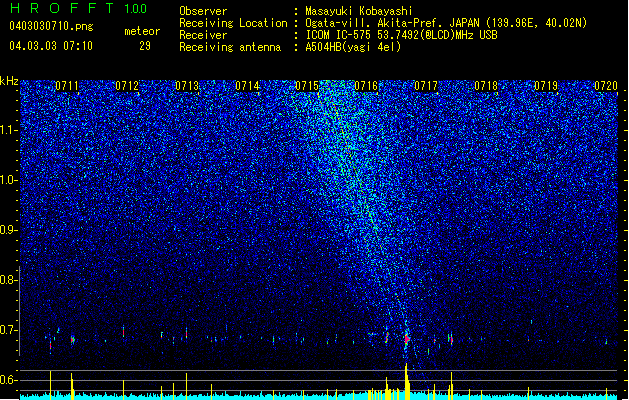Click the Receiving antenna label
Image resolution: width=629 pixels, height=400 pixels.
230,47
